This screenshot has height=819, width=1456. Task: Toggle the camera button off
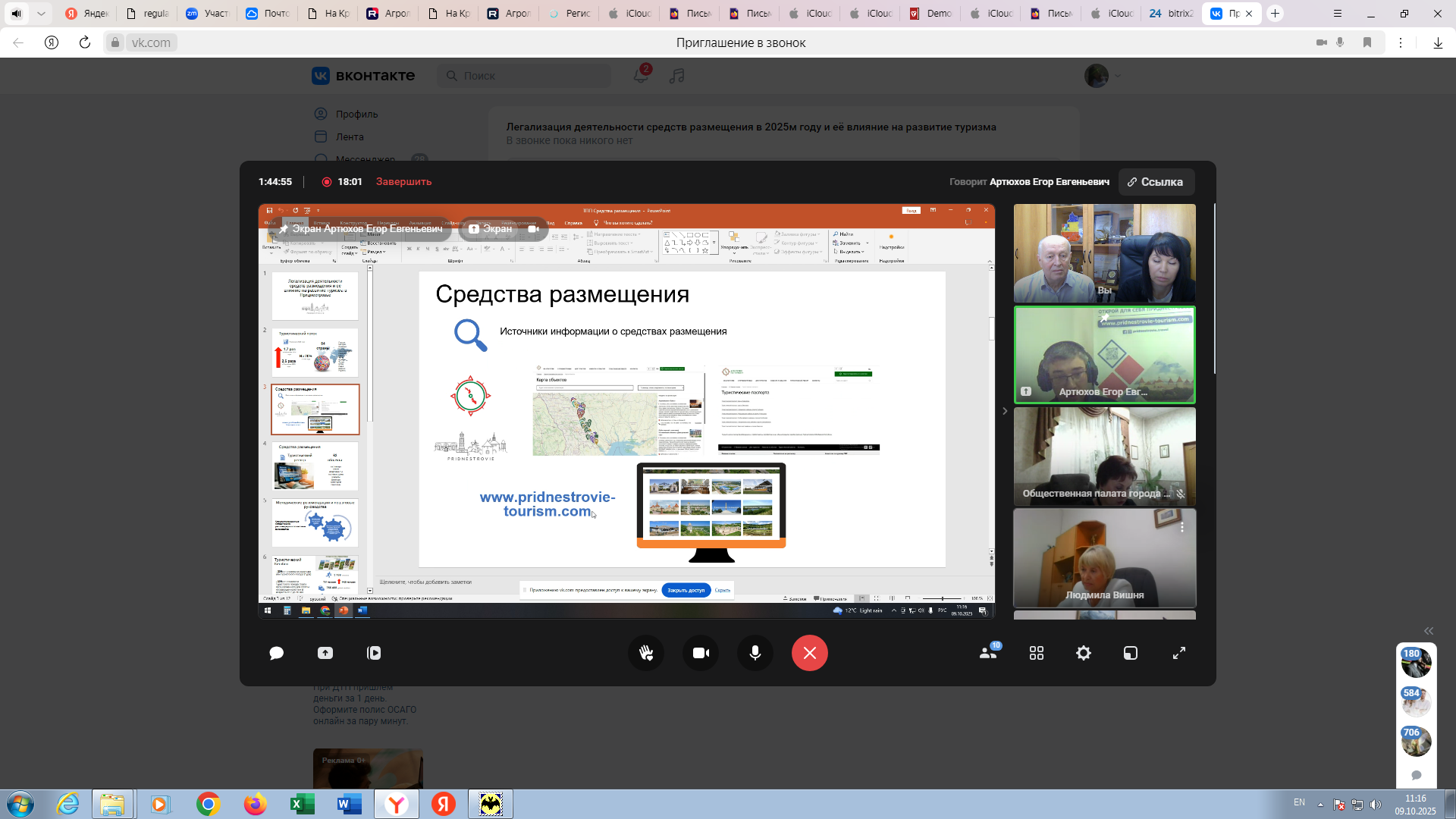701,653
